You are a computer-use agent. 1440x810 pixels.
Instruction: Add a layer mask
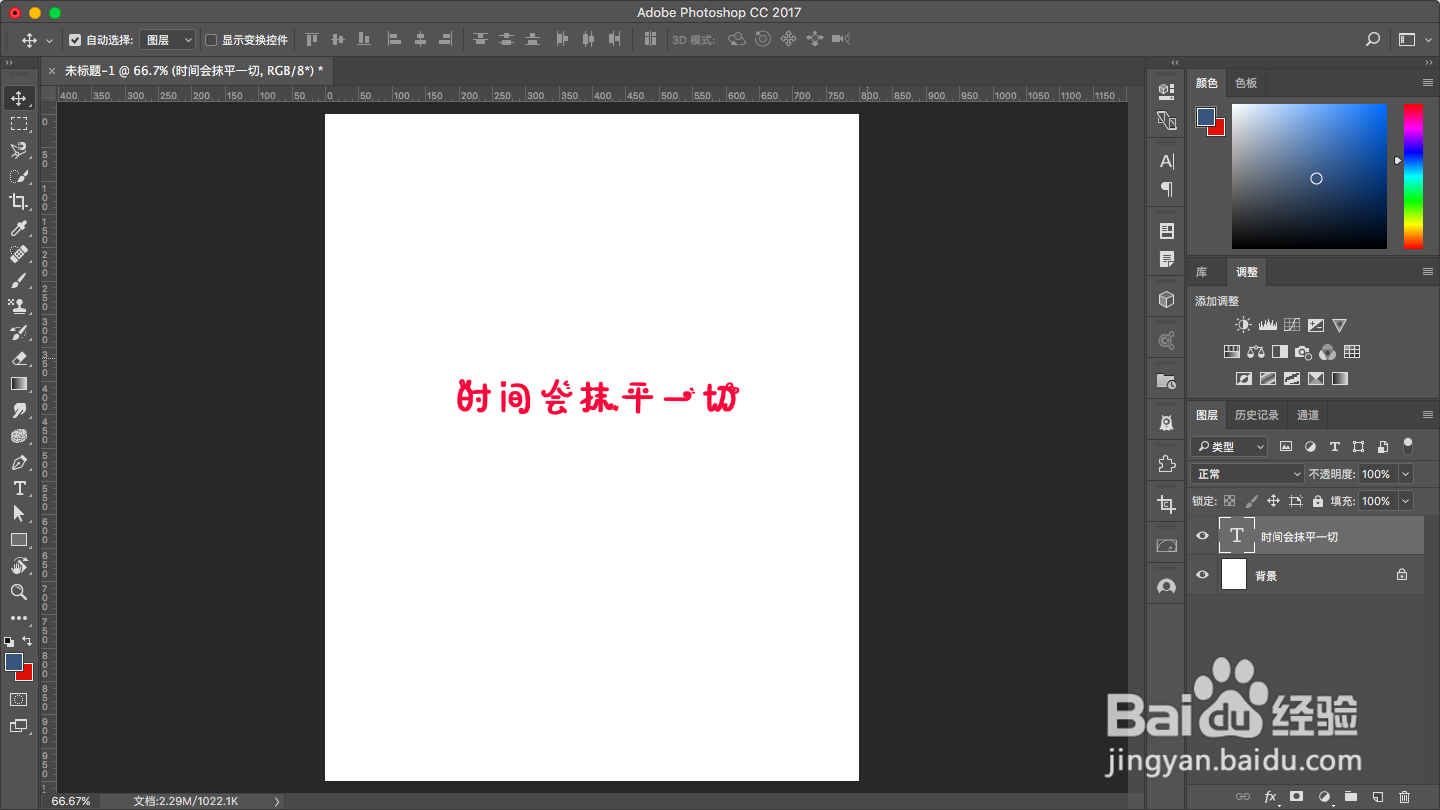coord(1297,797)
